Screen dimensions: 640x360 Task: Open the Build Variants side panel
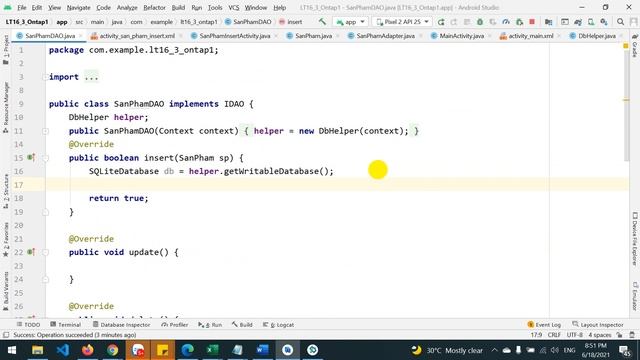(6, 291)
